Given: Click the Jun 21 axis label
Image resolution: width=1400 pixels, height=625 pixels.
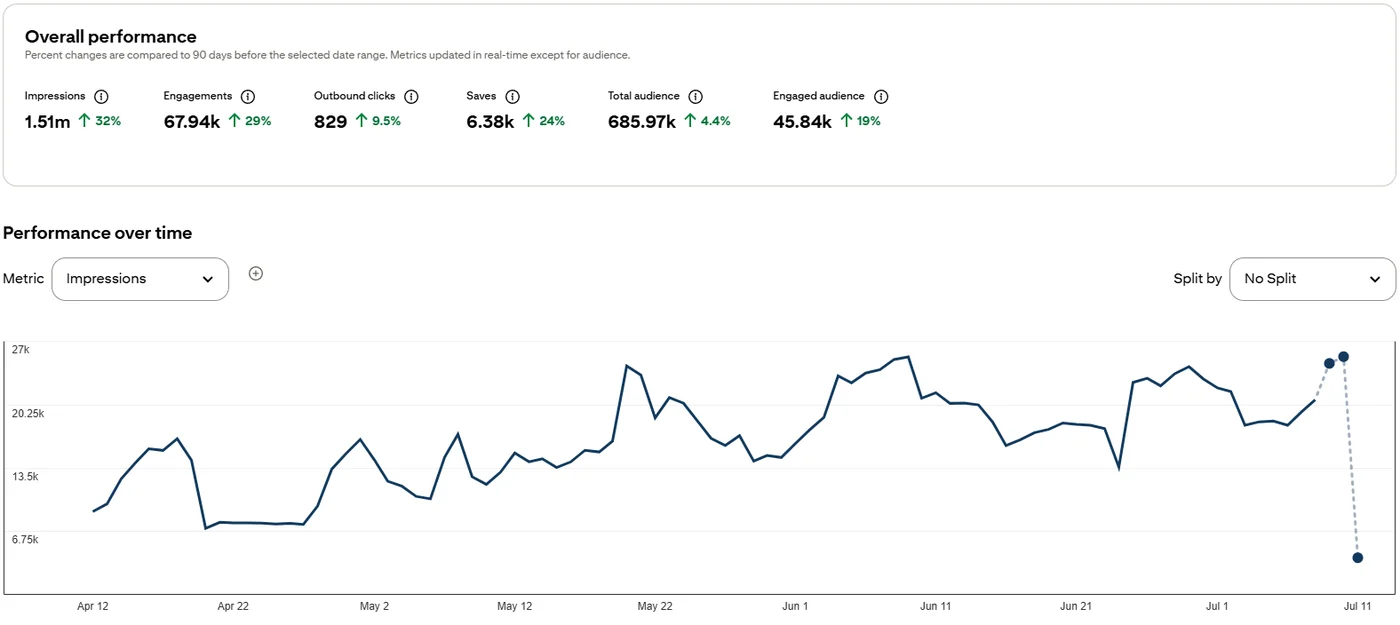Looking at the screenshot, I should point(1077,606).
